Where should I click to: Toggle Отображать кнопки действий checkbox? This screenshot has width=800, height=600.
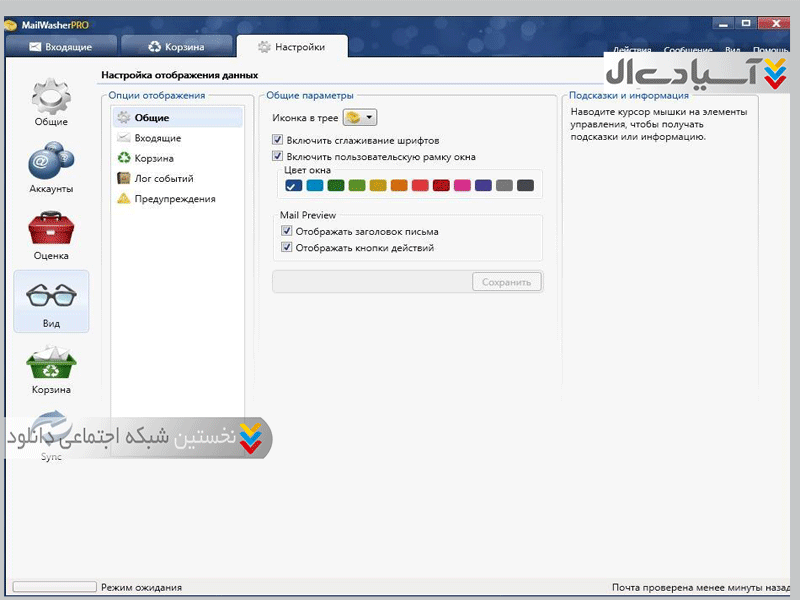click(288, 247)
